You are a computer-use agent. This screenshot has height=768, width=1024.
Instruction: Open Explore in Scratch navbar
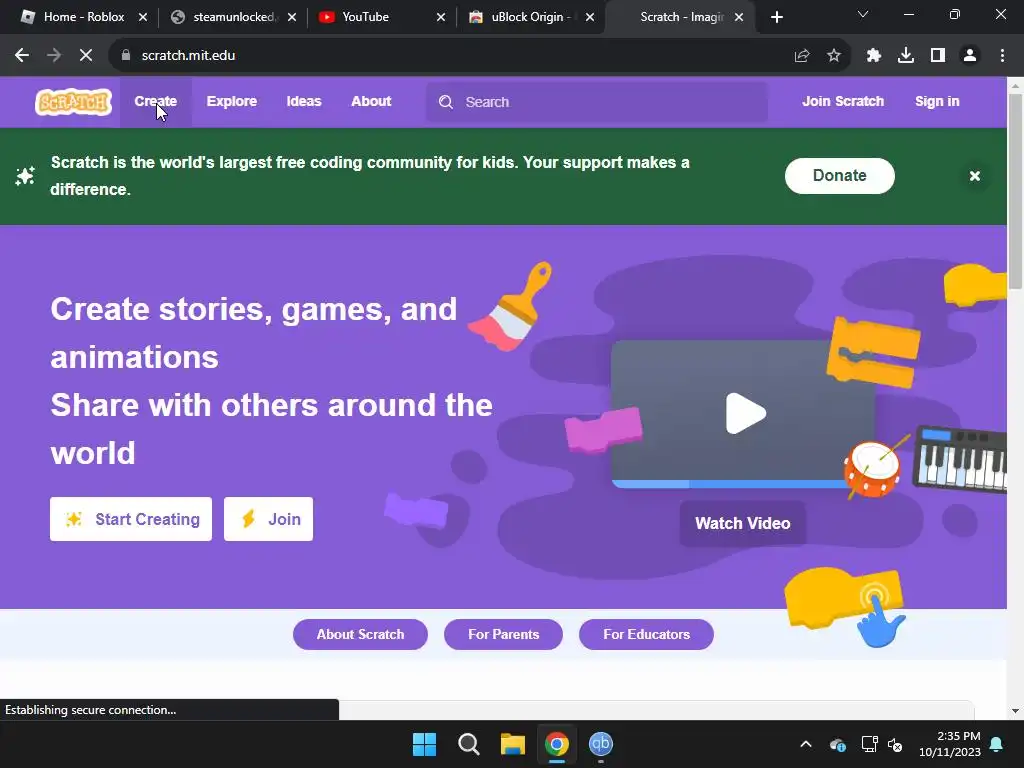pos(232,102)
